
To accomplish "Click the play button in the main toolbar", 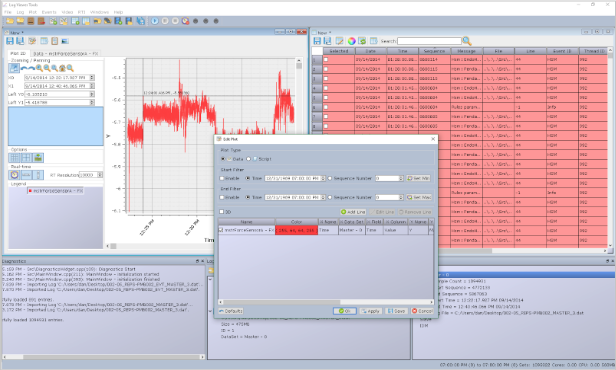I will point(155,21).
